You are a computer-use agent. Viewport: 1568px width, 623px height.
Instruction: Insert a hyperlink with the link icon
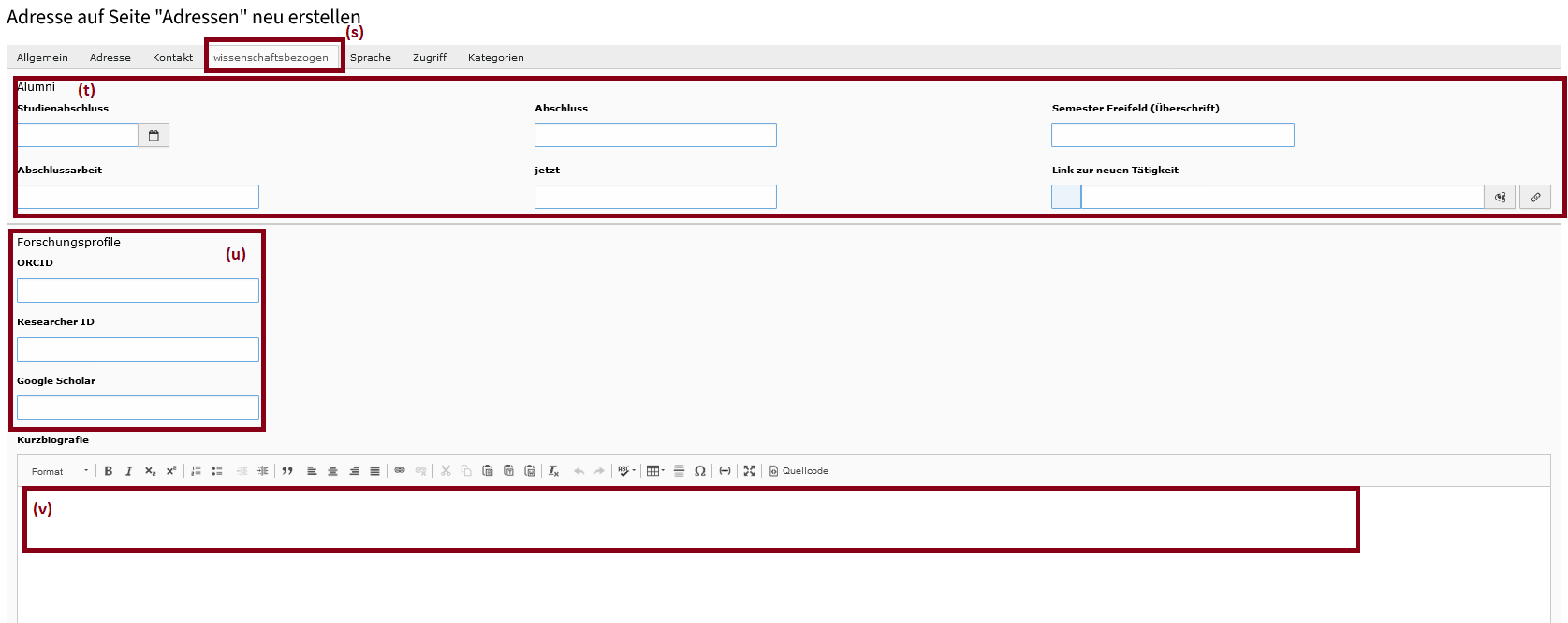pyautogui.click(x=400, y=471)
